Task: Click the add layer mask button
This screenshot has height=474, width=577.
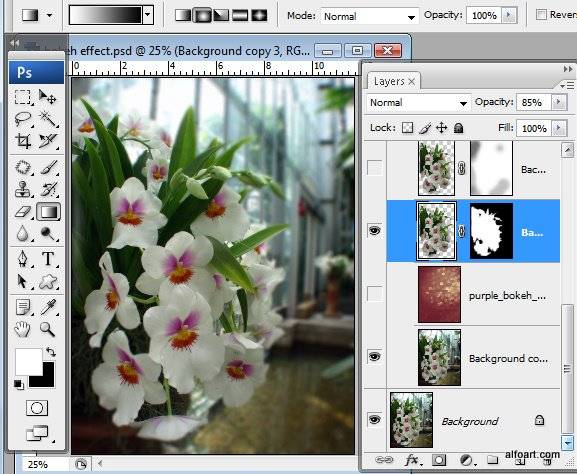Action: 439,460
